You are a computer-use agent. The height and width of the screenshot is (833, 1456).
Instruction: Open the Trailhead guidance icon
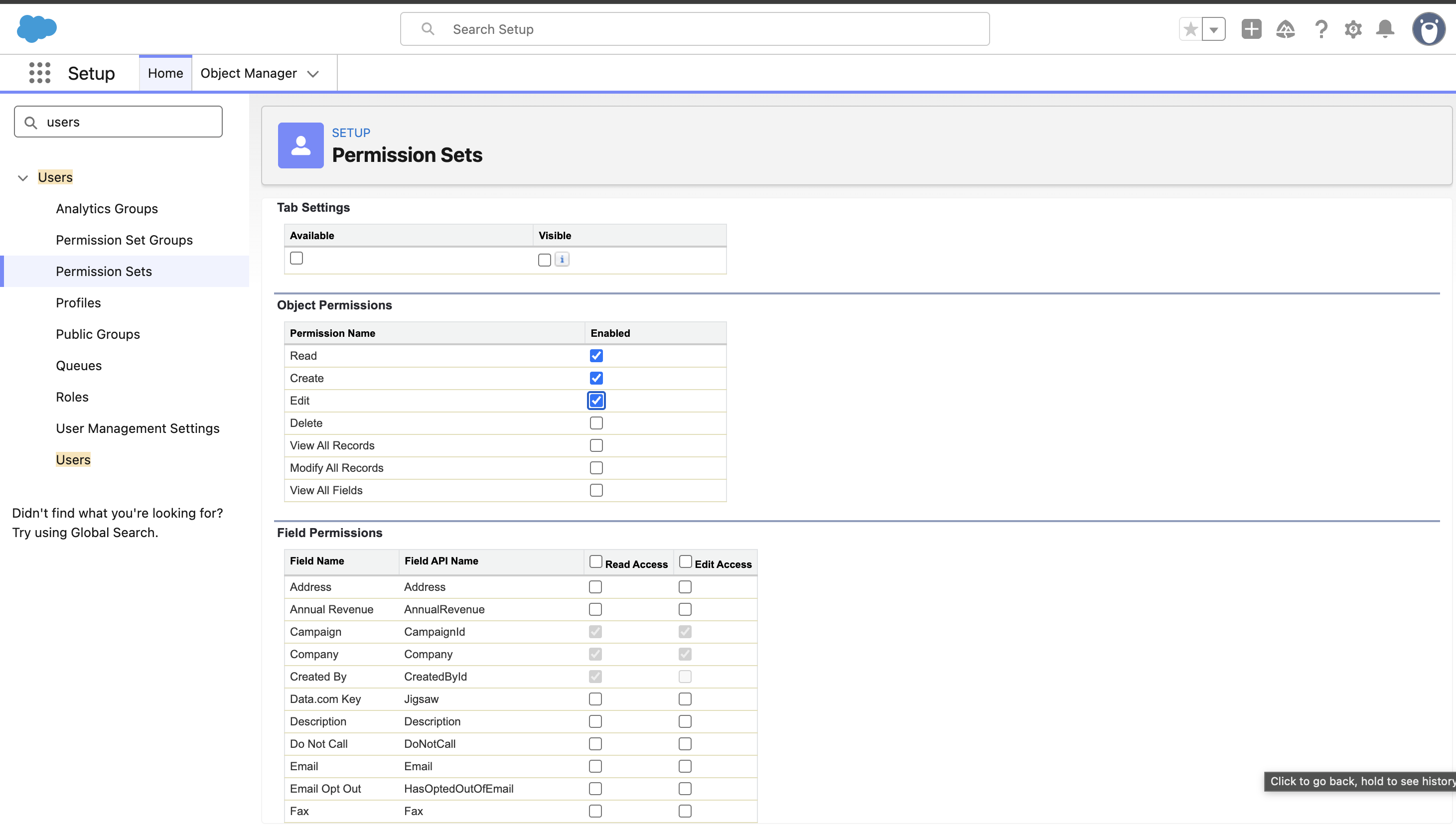[x=1286, y=29]
